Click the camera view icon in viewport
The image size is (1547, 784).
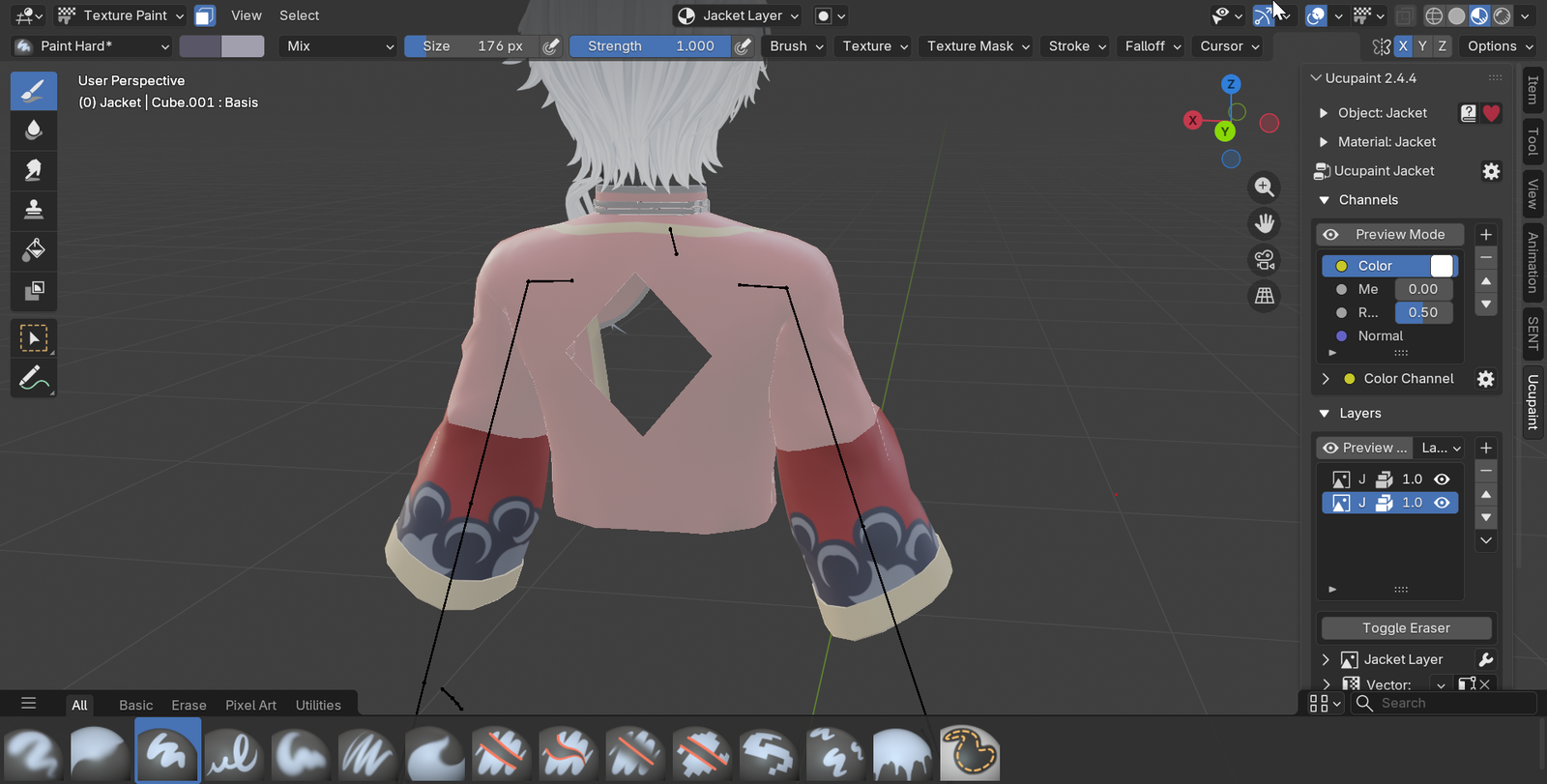(x=1264, y=260)
